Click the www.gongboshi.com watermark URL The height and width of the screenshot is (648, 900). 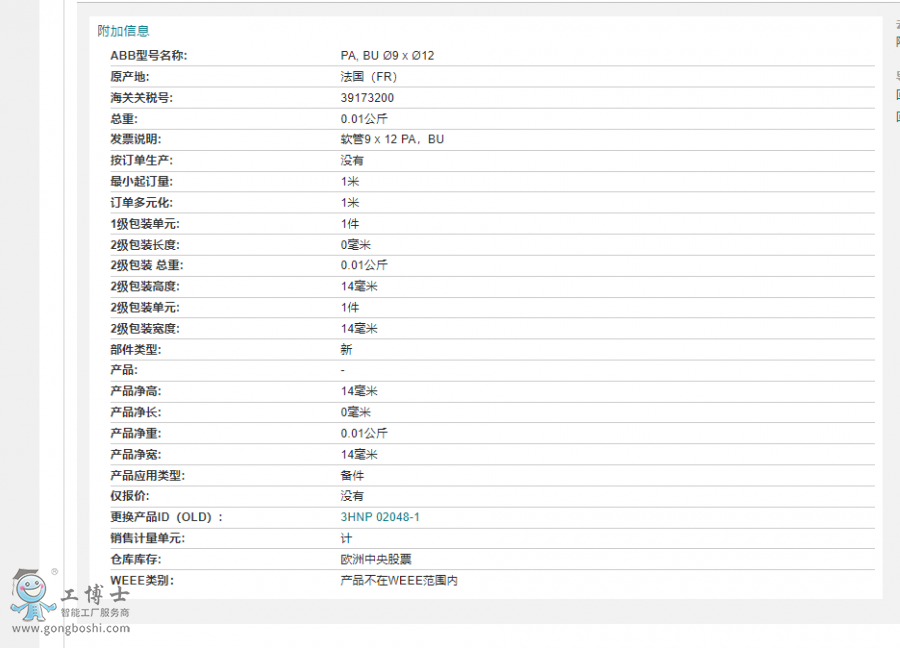point(70,629)
